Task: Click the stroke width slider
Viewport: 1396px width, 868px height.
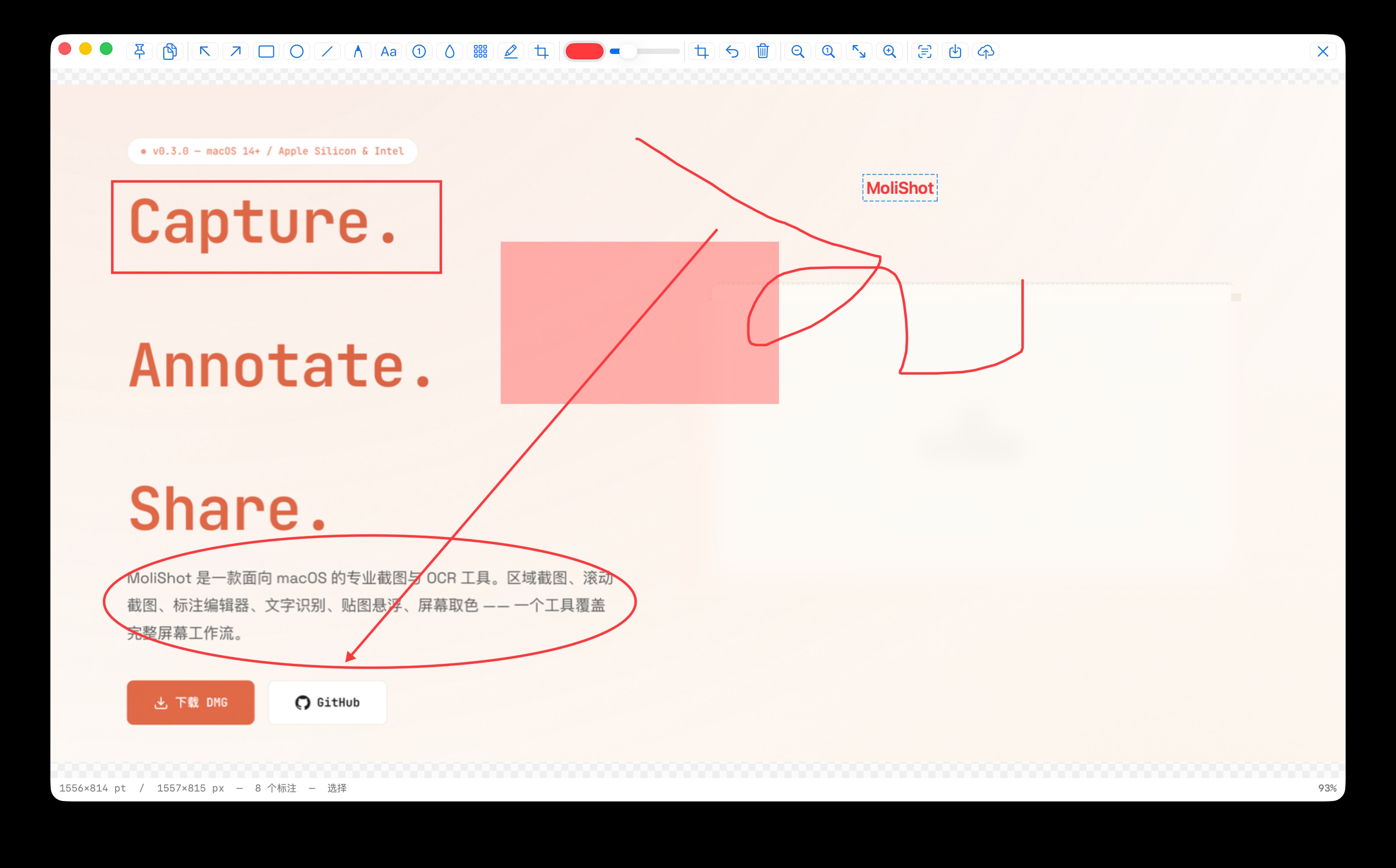Action: point(644,52)
